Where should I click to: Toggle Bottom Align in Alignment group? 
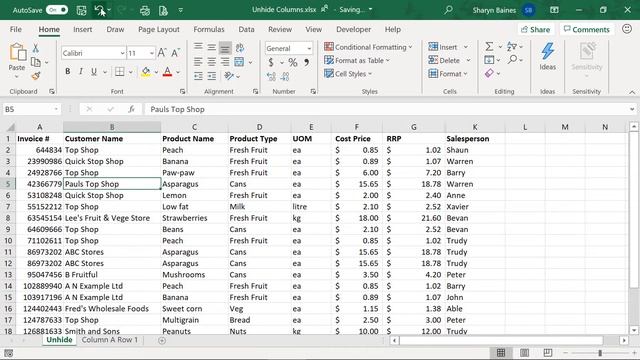225,48
